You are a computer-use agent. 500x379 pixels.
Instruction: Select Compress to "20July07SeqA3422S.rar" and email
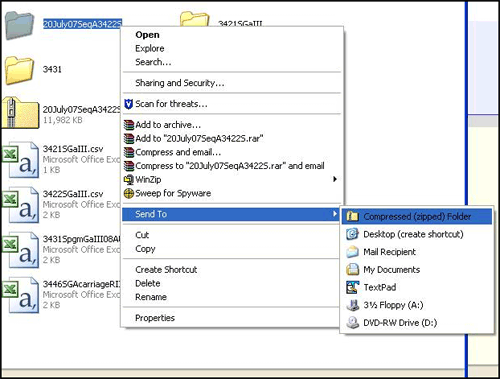click(x=230, y=166)
